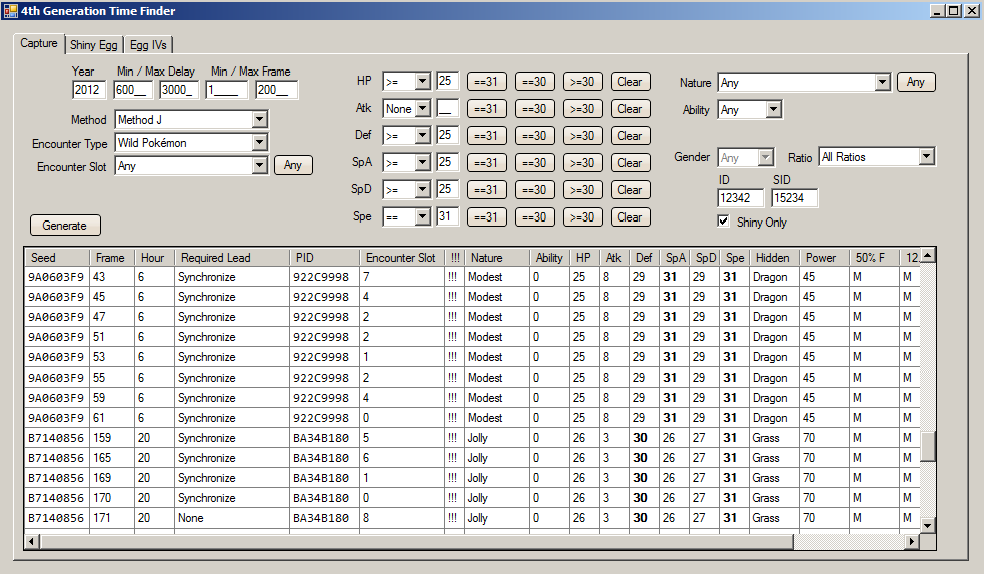Click the Atk value field
The width and height of the screenshot is (984, 574).
click(447, 108)
